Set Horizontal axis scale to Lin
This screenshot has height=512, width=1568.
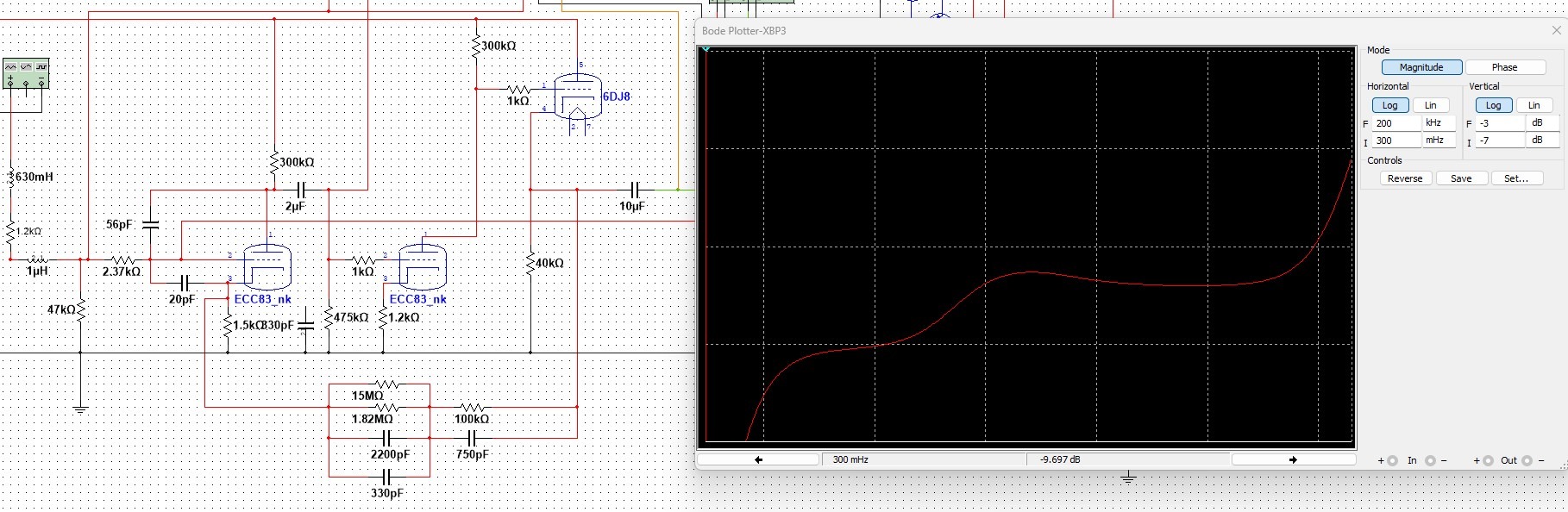click(x=1431, y=105)
